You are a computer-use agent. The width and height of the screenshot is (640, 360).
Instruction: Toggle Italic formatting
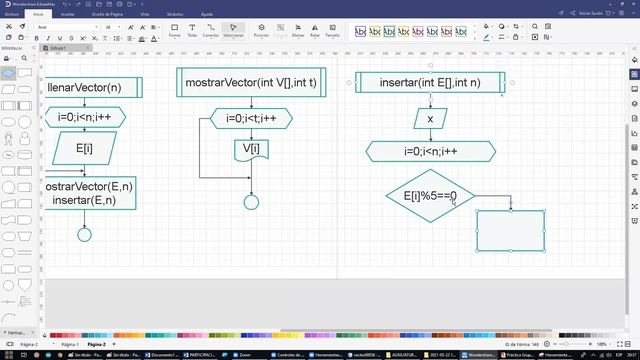[x=48, y=38]
